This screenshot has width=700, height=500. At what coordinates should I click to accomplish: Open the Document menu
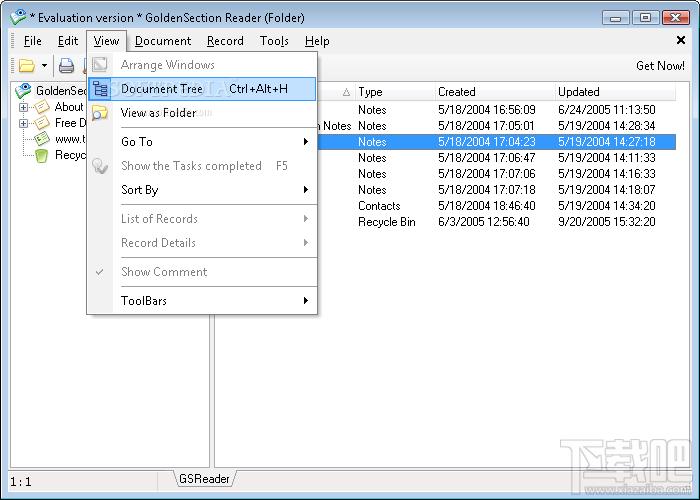[x=162, y=41]
